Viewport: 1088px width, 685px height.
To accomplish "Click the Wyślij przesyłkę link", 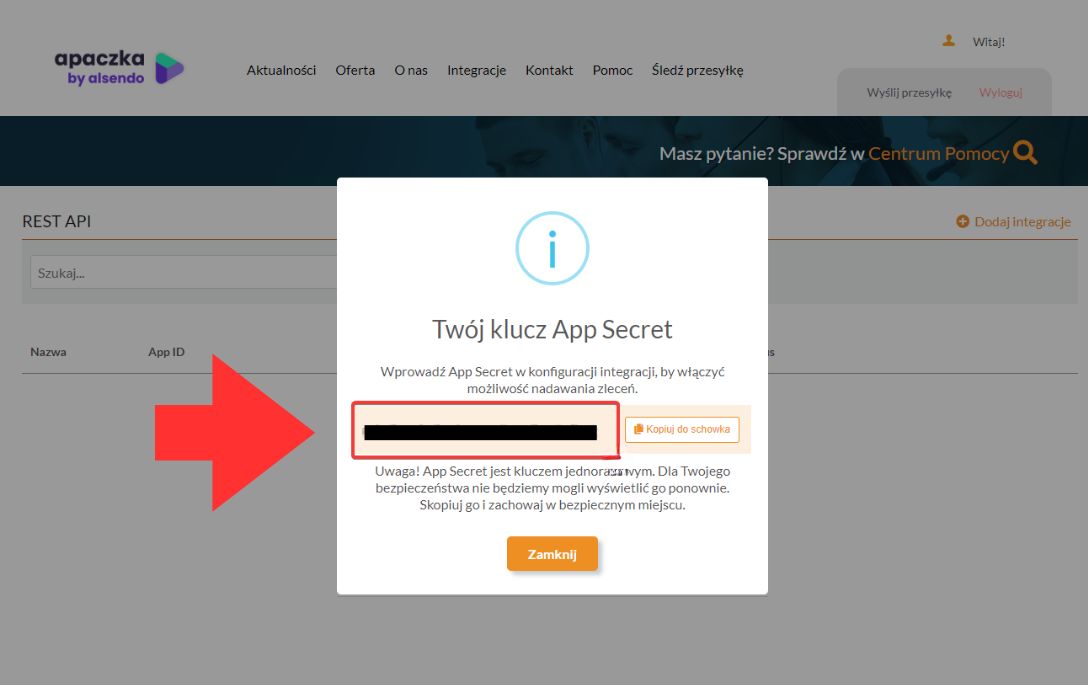I will click(909, 92).
